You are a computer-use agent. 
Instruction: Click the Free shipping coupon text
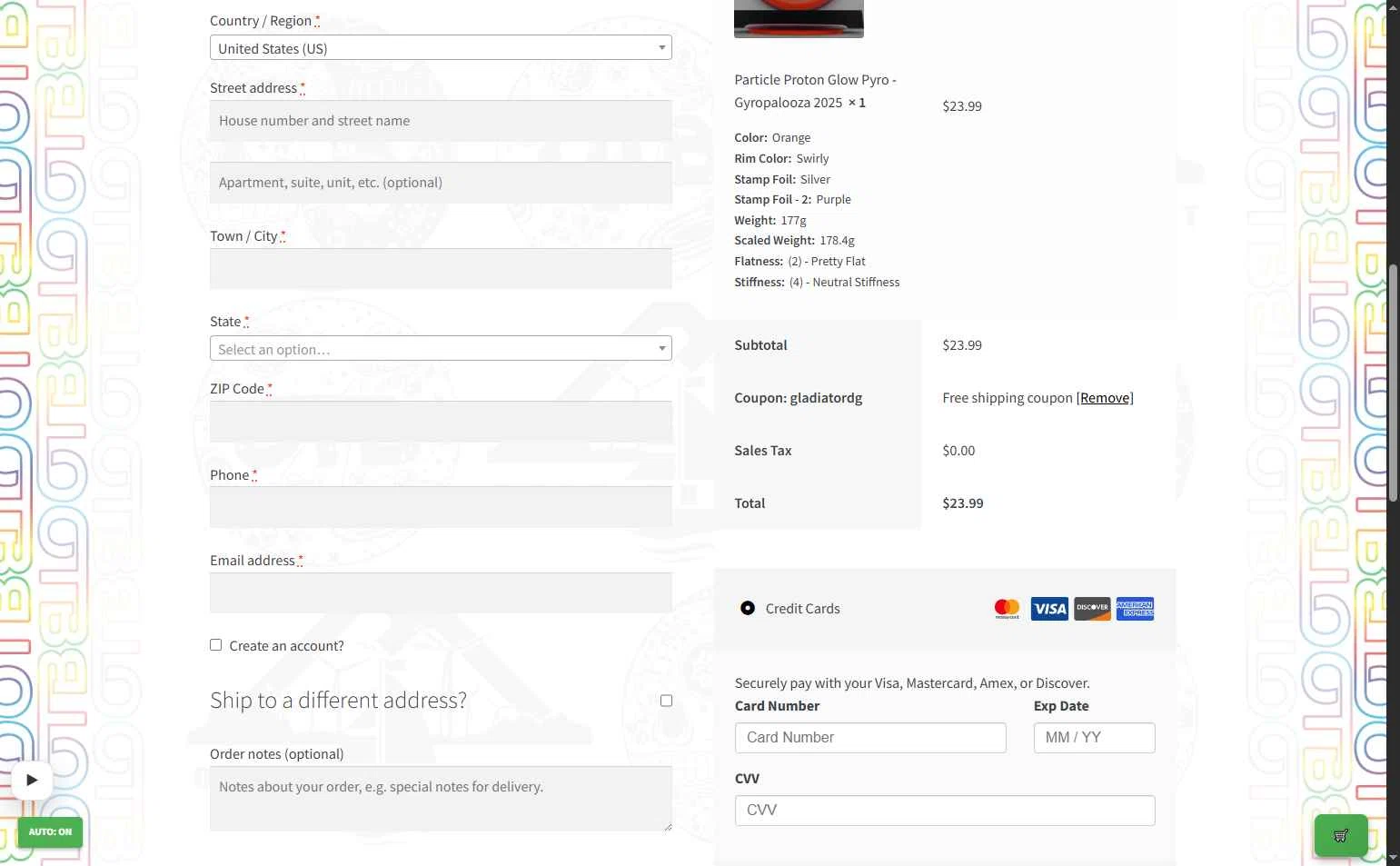point(1008,398)
